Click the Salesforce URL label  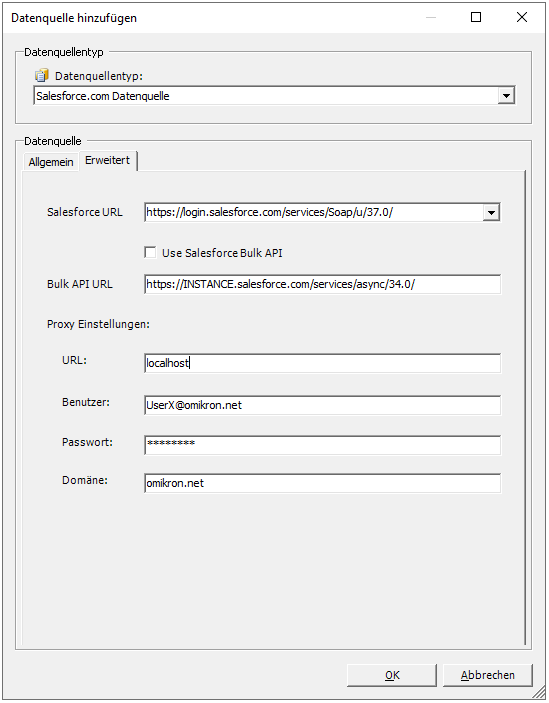85,212
